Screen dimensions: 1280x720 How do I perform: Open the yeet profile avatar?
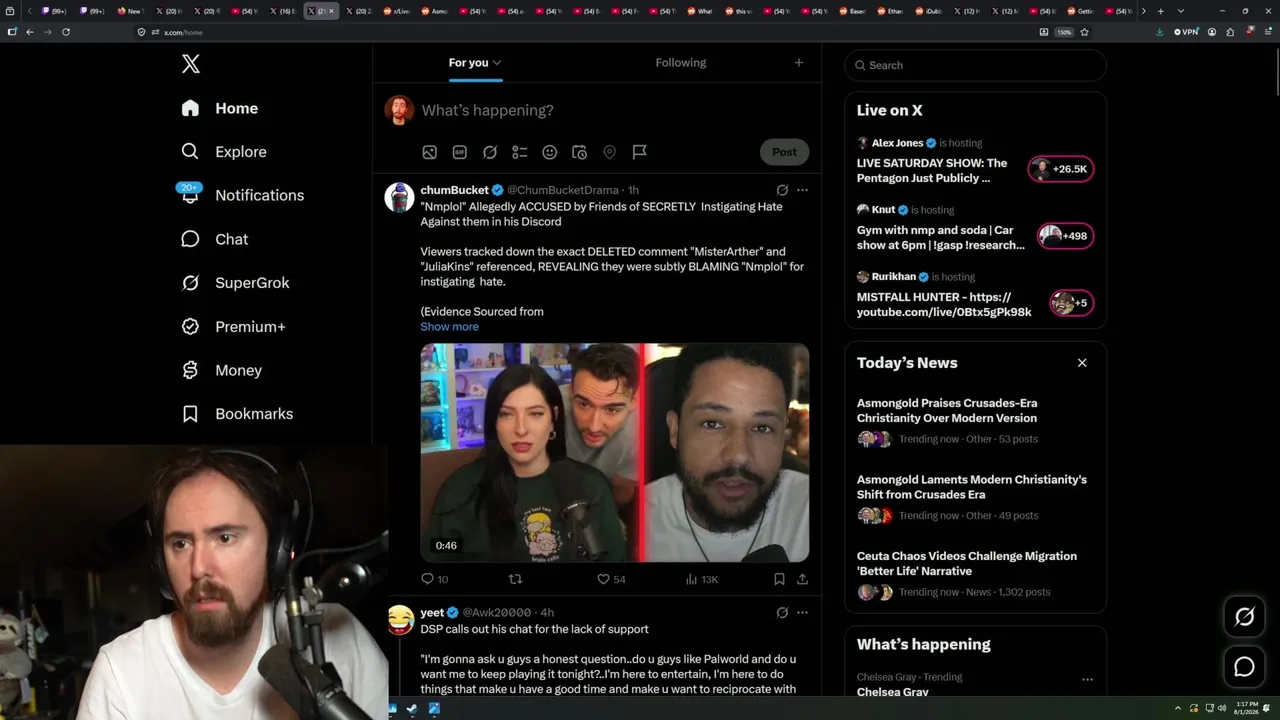tap(400, 620)
